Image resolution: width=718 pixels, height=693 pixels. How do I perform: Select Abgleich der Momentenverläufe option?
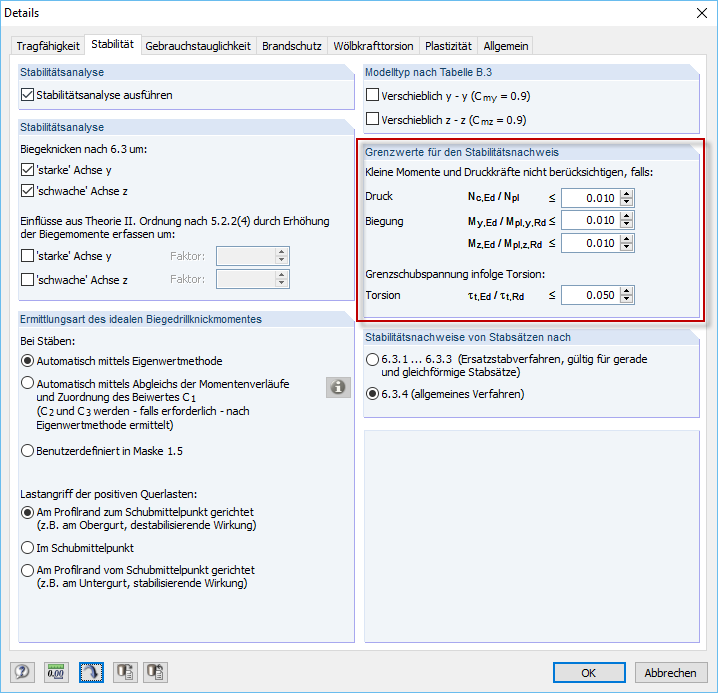27,383
